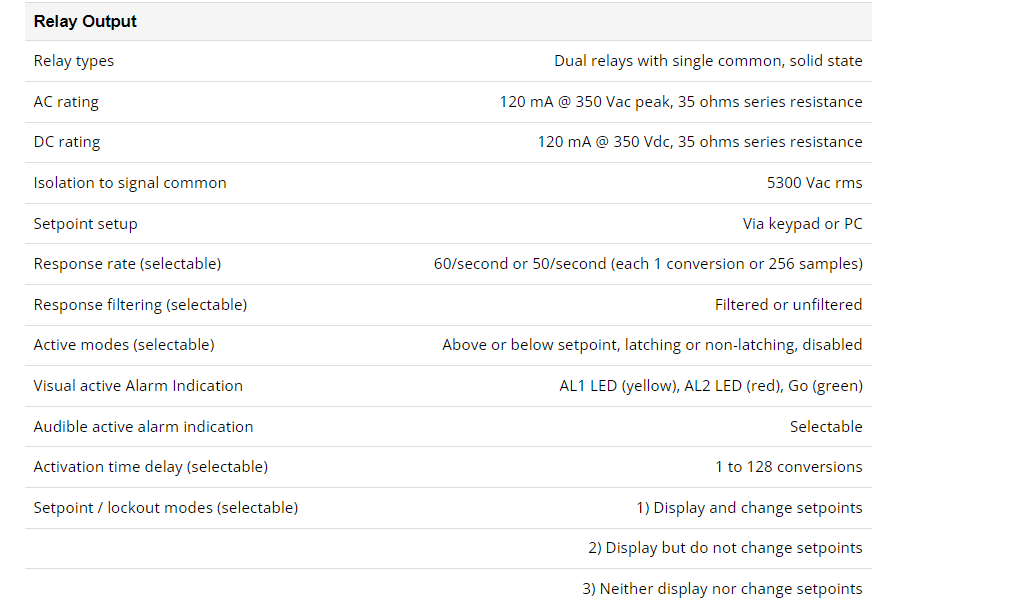Click the 5300 Vac rms value
This screenshot has height=607, width=1031.
click(x=814, y=183)
